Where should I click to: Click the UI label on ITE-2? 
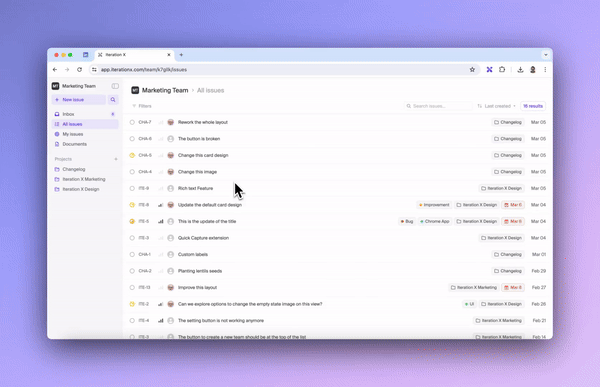[x=469, y=304]
